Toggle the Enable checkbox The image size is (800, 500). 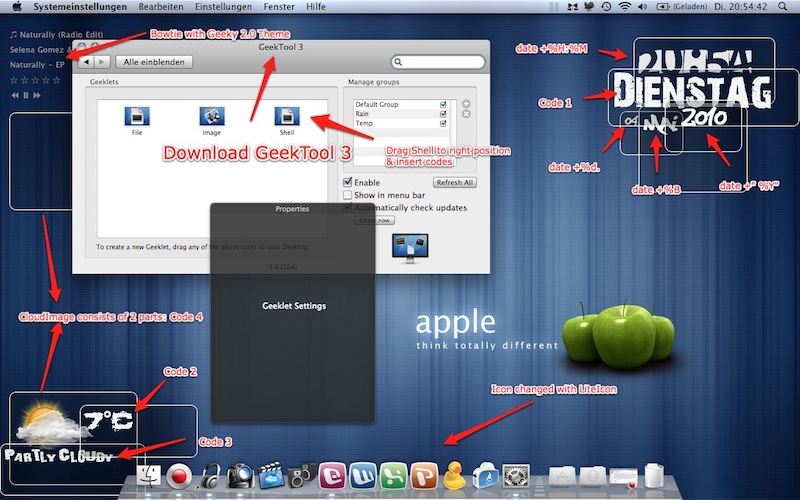coord(348,182)
